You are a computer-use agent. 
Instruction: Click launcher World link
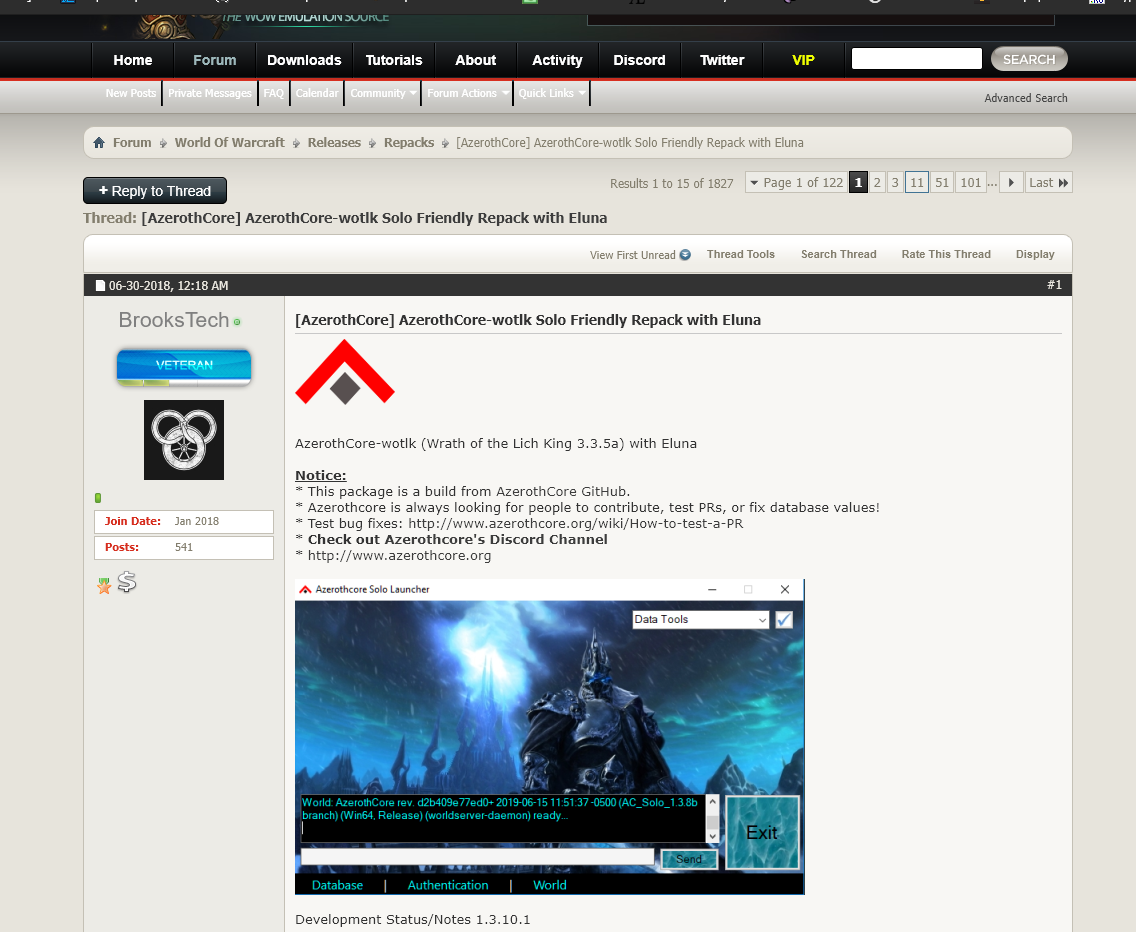click(x=550, y=885)
